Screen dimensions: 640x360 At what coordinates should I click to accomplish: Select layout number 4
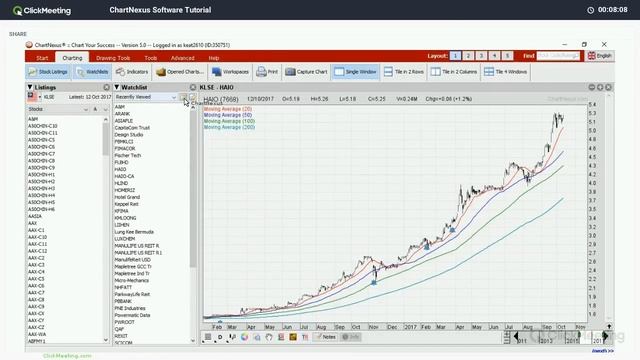tap(494, 56)
